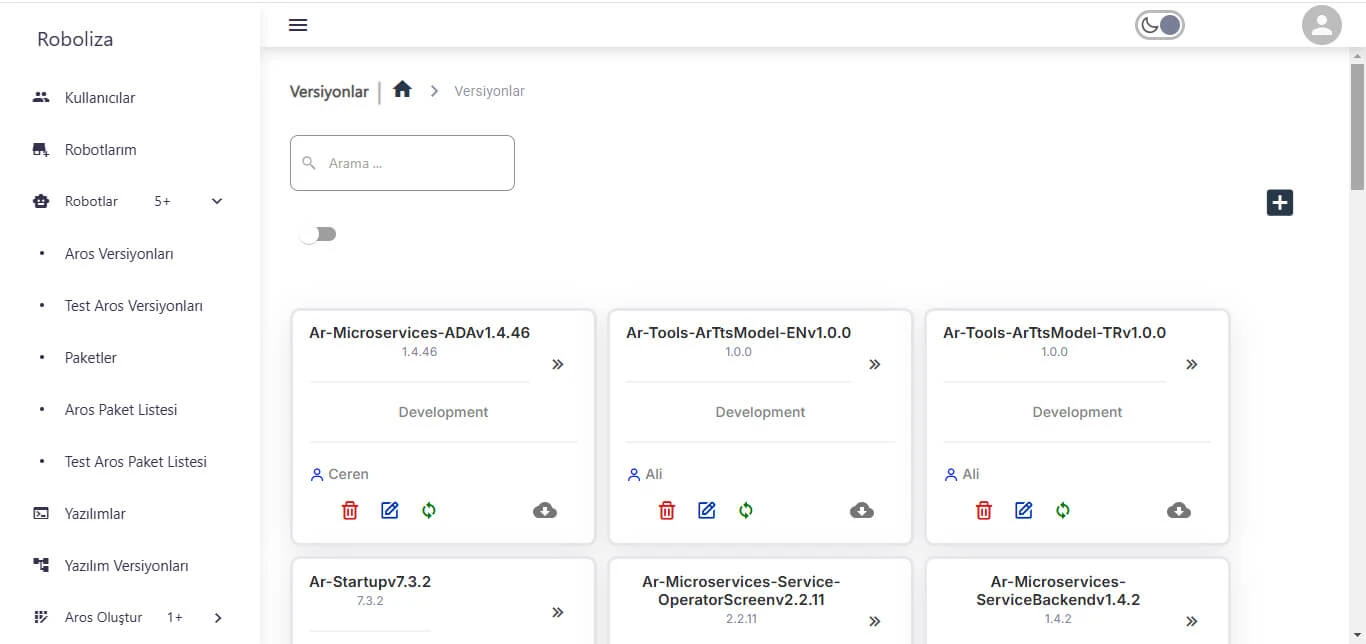The image size is (1366, 644).
Task: Download the Ar-Microservices-ADAv1.4.46 package
Action: pyautogui.click(x=545, y=511)
